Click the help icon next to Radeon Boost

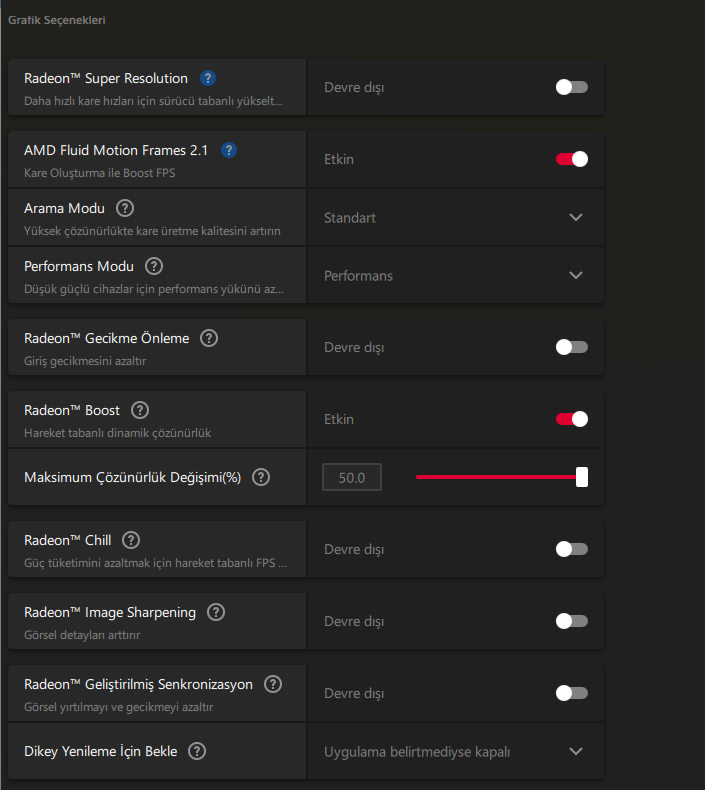(140, 410)
